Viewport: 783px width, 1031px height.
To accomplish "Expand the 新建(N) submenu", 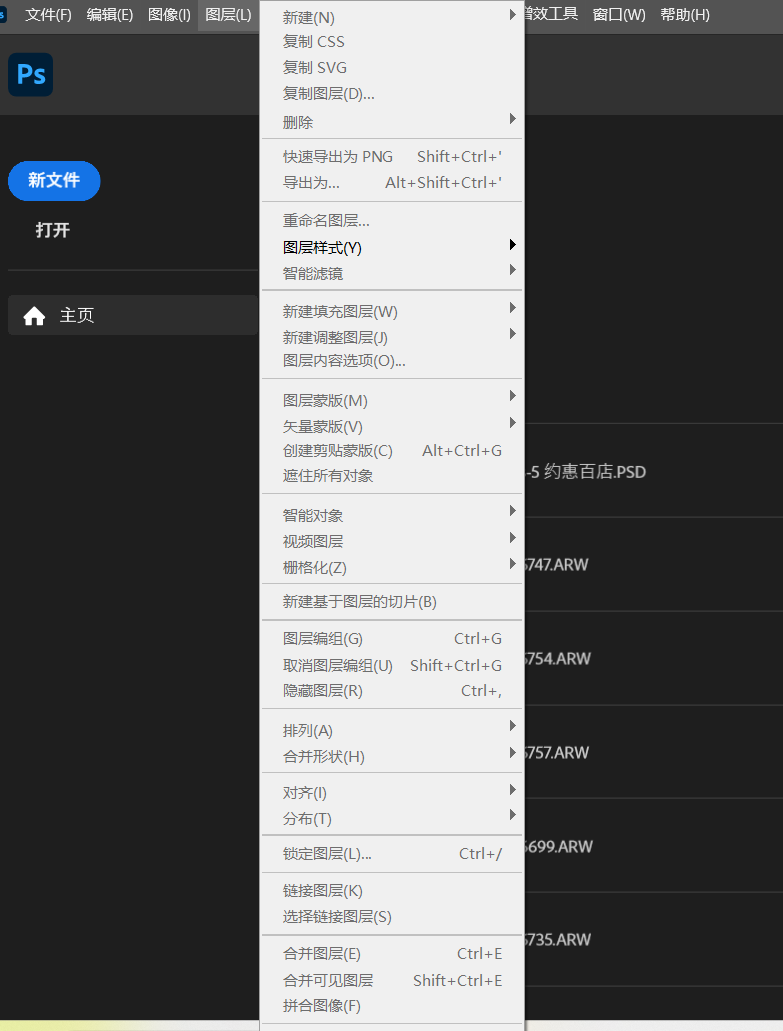I will [x=392, y=17].
